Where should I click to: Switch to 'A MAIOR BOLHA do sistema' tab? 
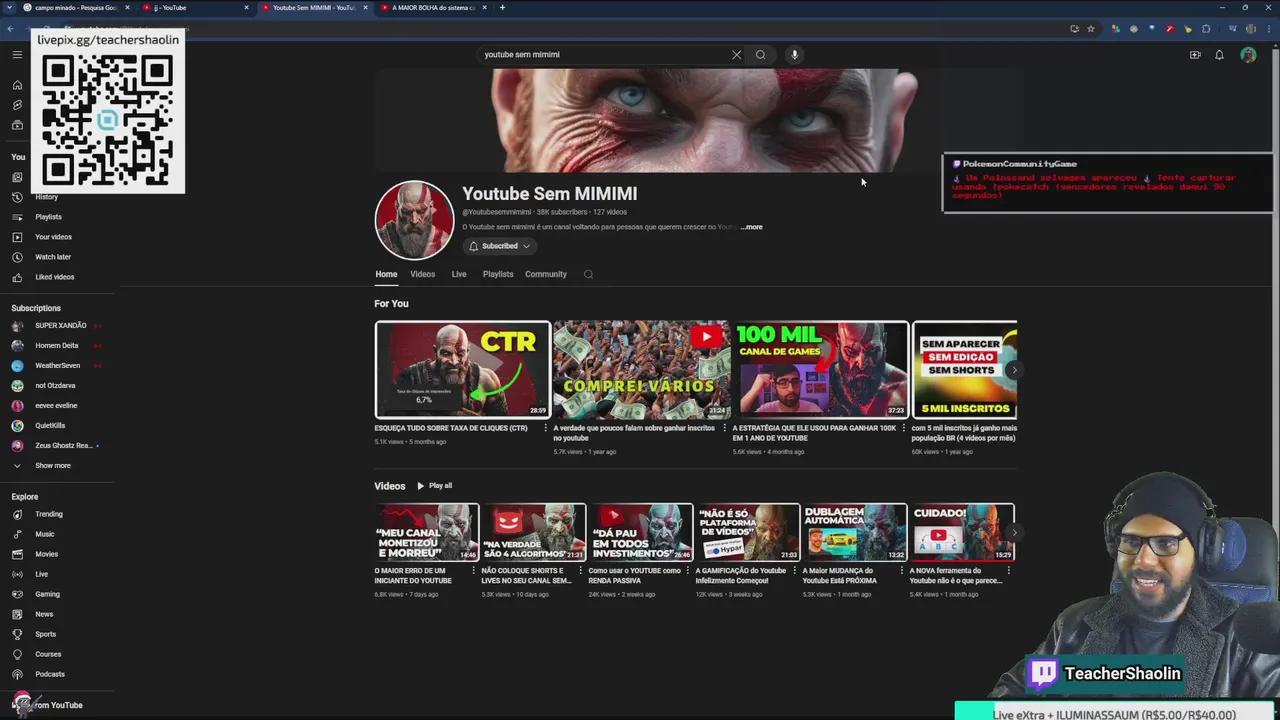tap(434, 8)
